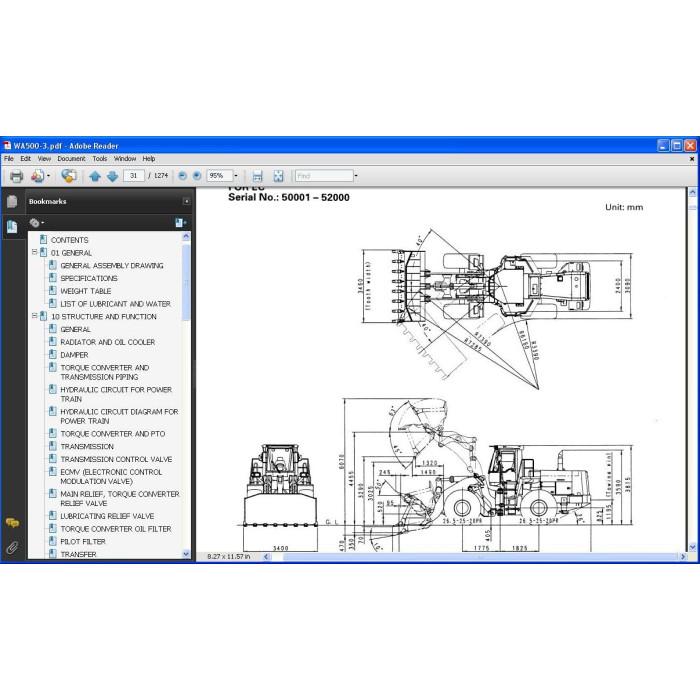Open the Comments panel icon in sidebar
The image size is (700, 700).
12,523
